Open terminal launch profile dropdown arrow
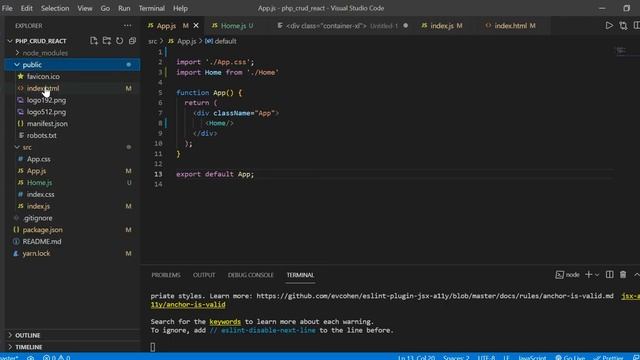 click(x=597, y=275)
